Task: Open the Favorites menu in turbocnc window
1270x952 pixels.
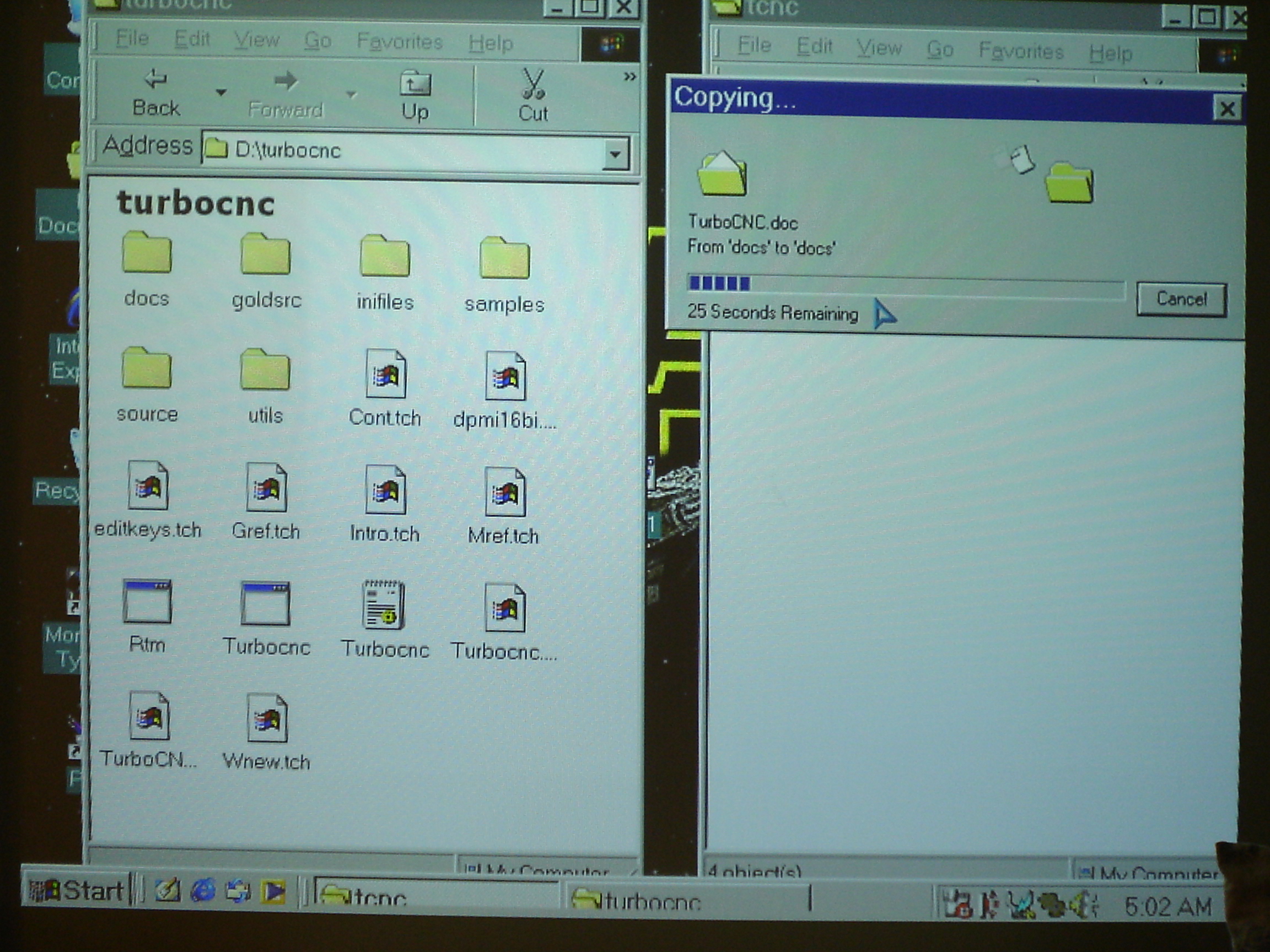Action: (x=400, y=41)
